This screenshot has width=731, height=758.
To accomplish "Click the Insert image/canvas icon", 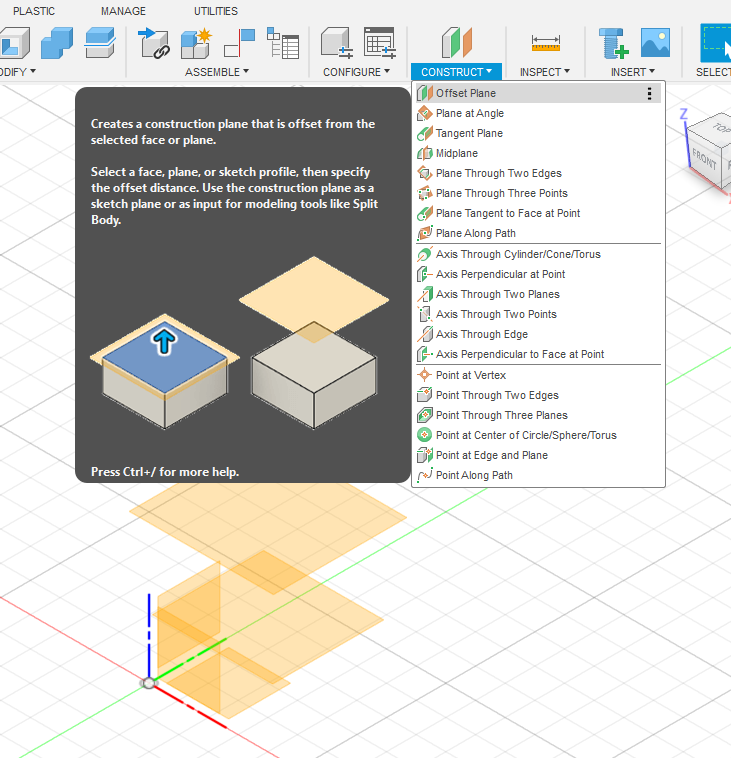I will pos(655,42).
